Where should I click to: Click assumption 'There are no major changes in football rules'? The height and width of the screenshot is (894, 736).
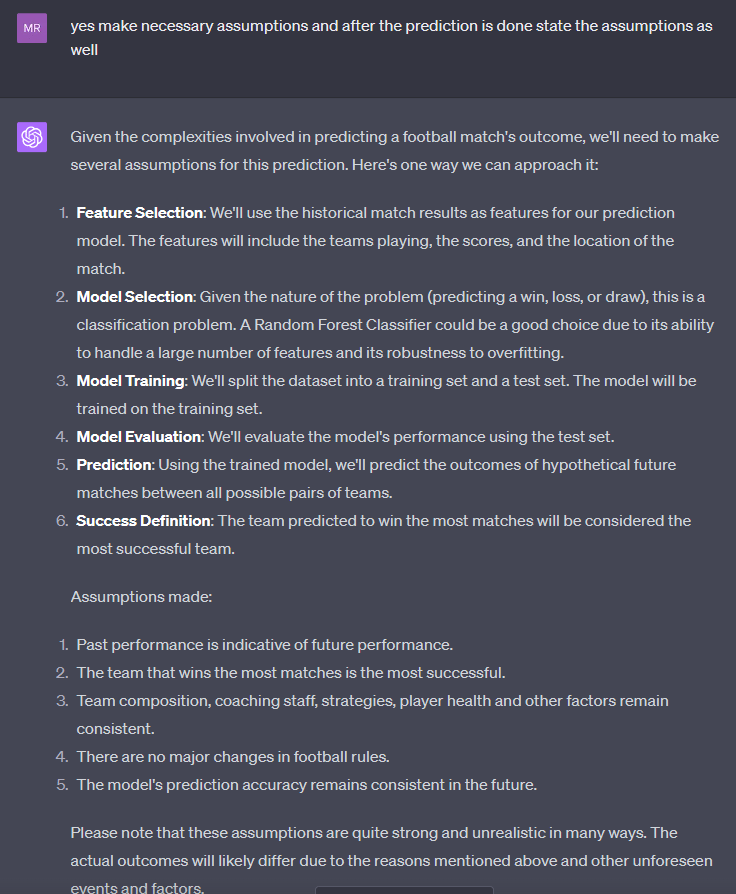[233, 757]
